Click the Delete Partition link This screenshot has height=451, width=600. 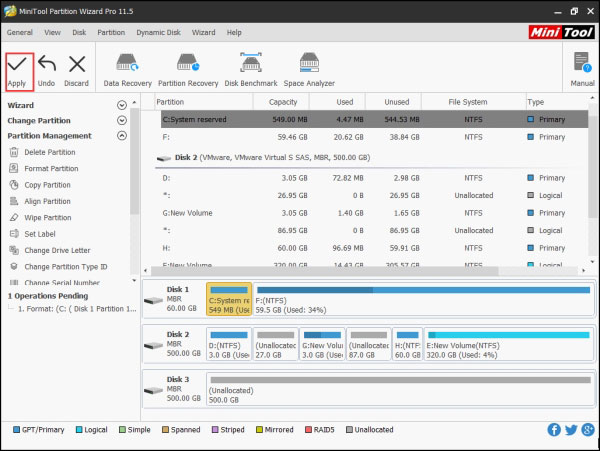[x=50, y=152]
